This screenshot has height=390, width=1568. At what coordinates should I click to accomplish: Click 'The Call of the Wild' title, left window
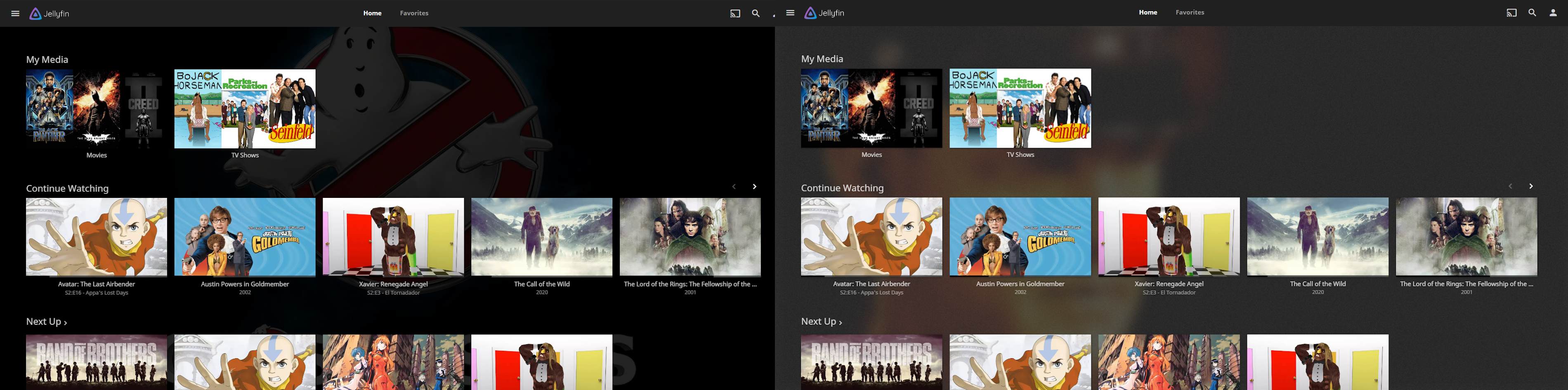coord(542,284)
